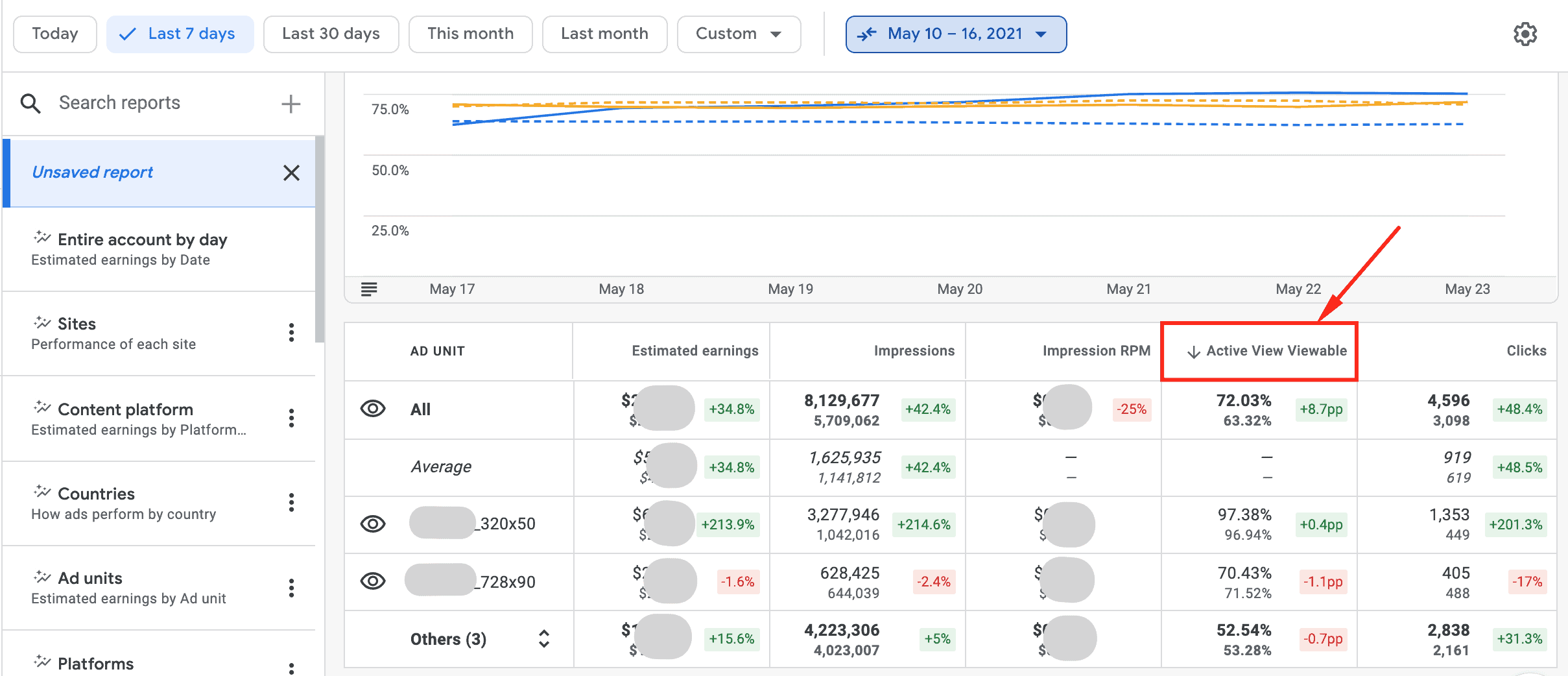Open the Countries report
The height and width of the screenshot is (676, 1568).
160,503
